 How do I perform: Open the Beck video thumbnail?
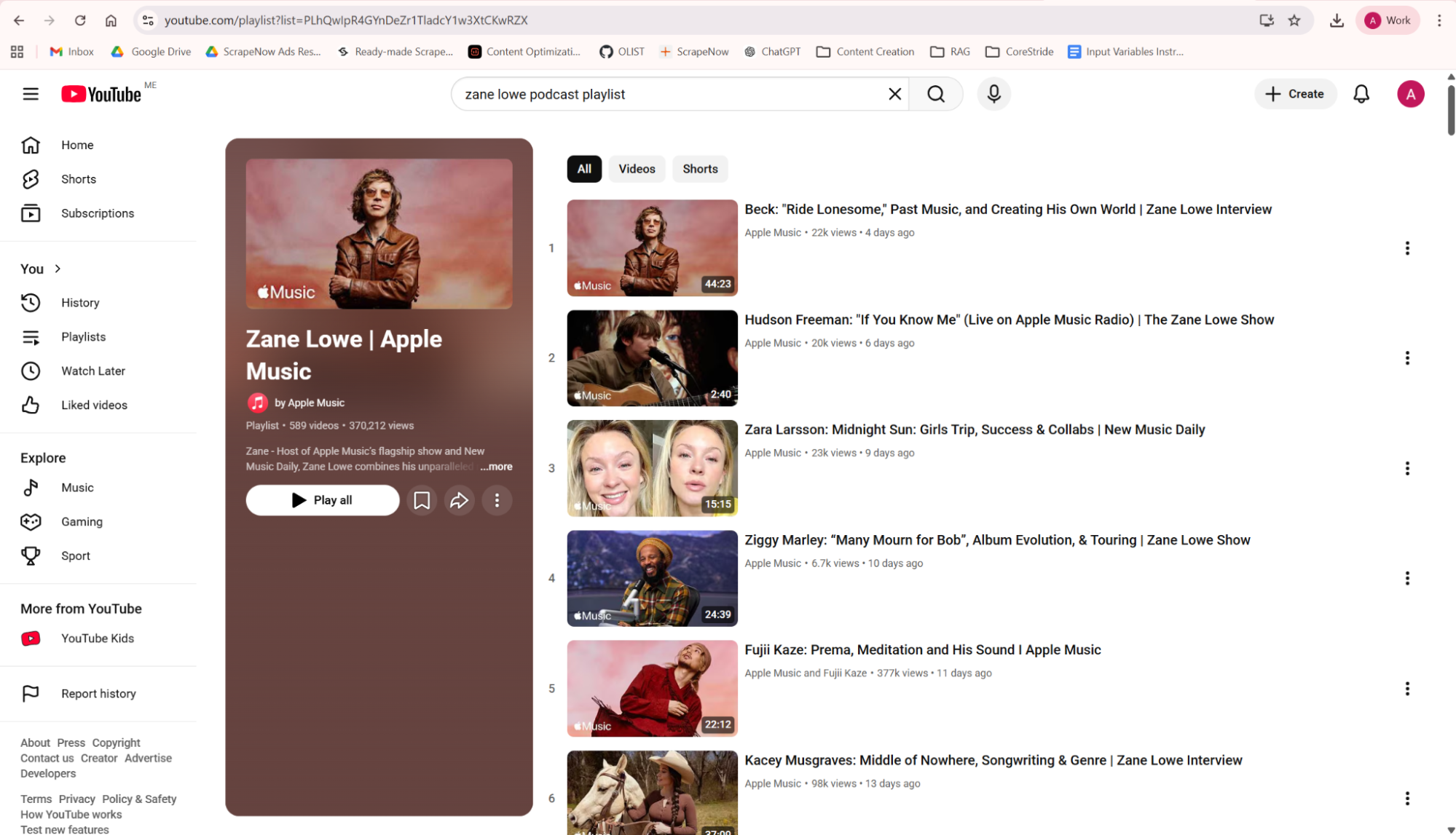[652, 248]
